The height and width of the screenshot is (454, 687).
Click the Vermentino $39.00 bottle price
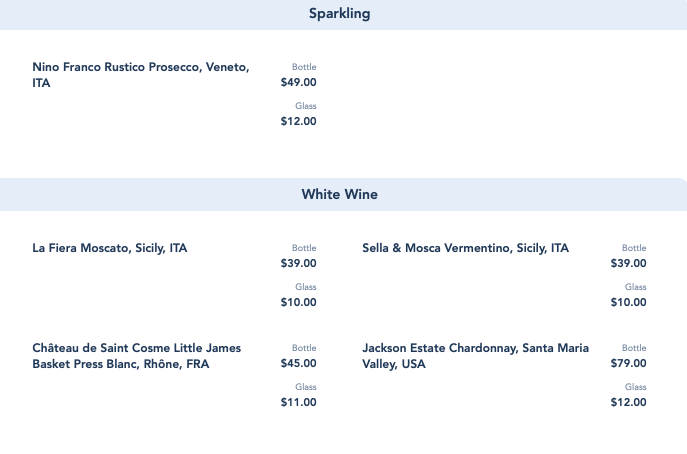point(628,264)
